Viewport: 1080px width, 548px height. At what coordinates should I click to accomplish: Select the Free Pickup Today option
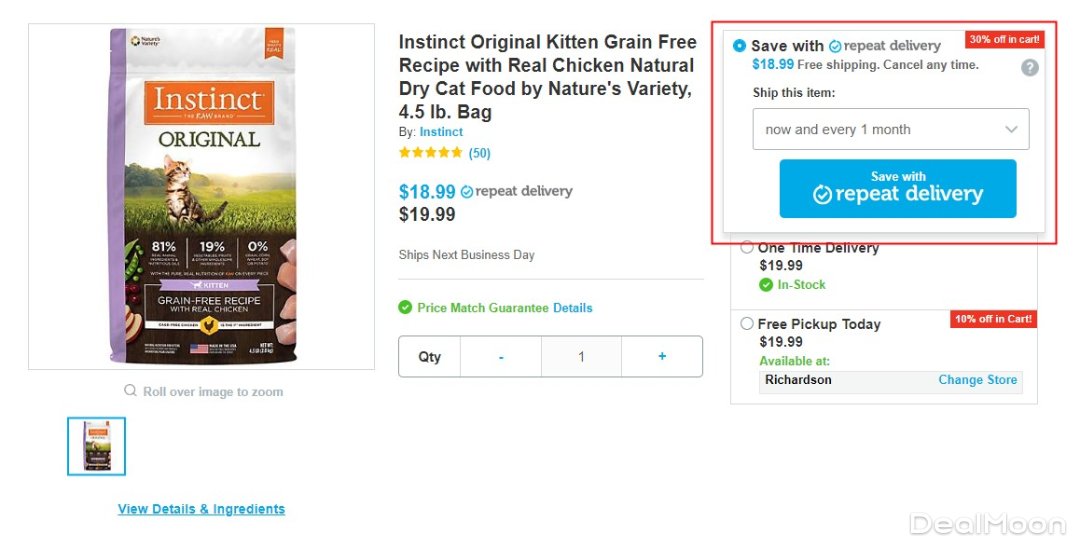point(747,324)
